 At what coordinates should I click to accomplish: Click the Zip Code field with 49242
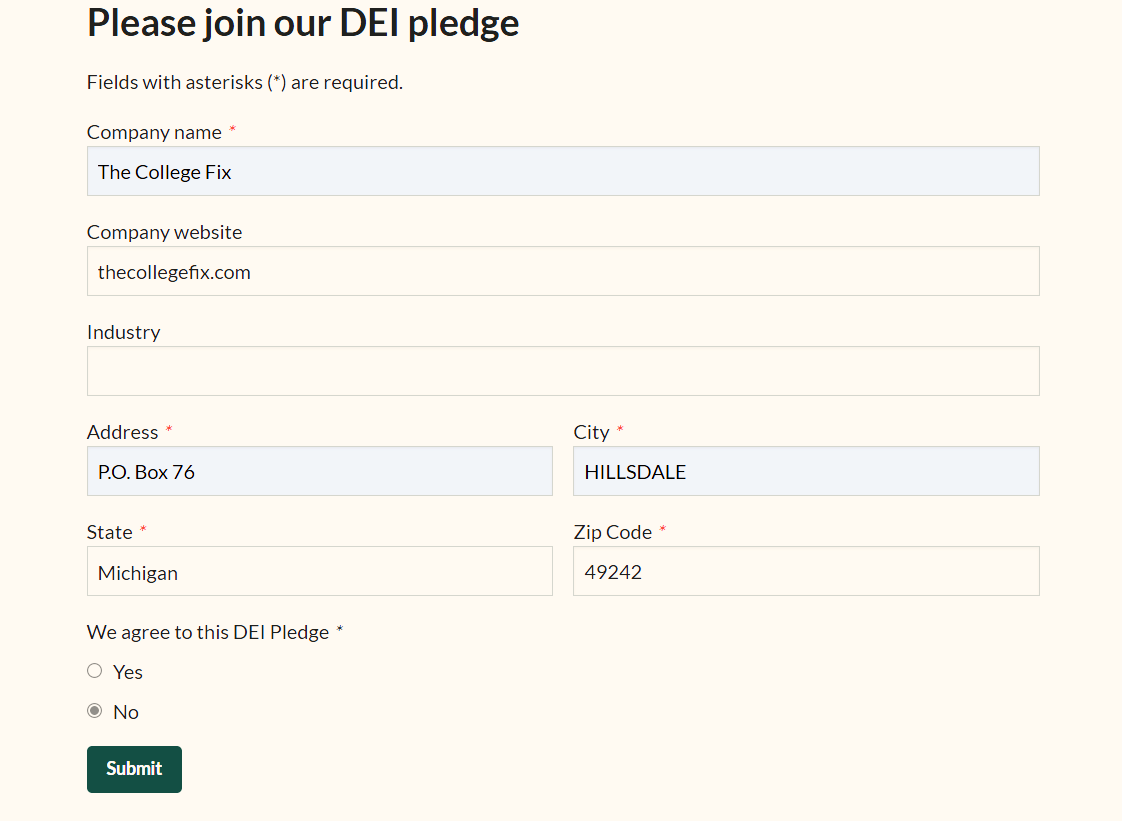click(806, 571)
